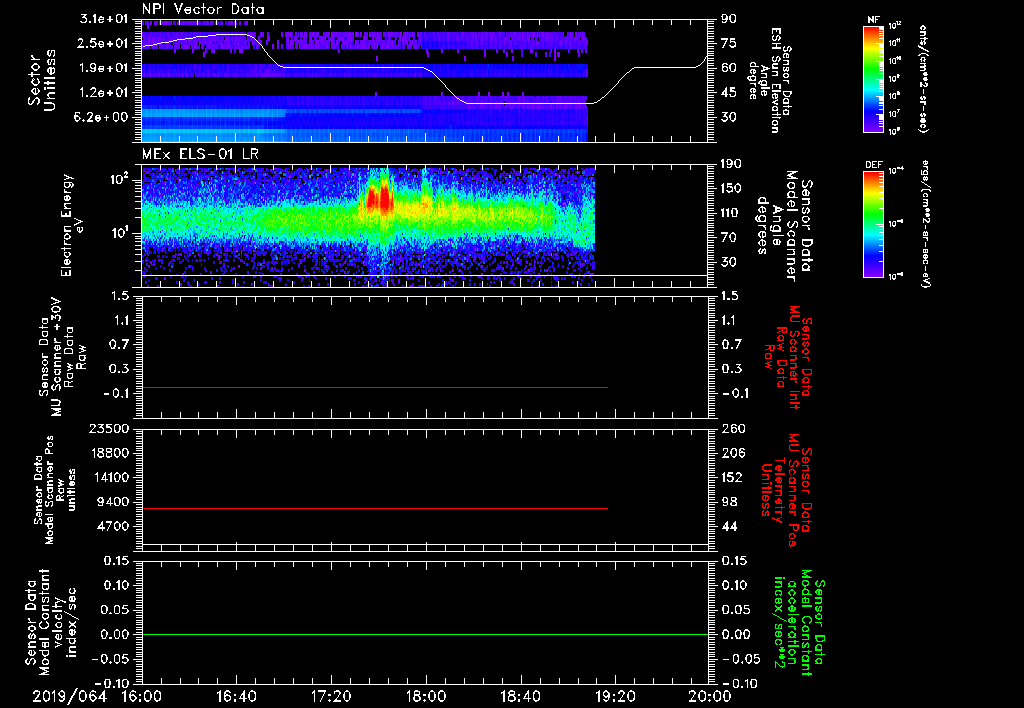Click the "ESH Sun Elevation Angle" axis title
The width and height of the screenshot is (1024, 708).
pos(764,80)
